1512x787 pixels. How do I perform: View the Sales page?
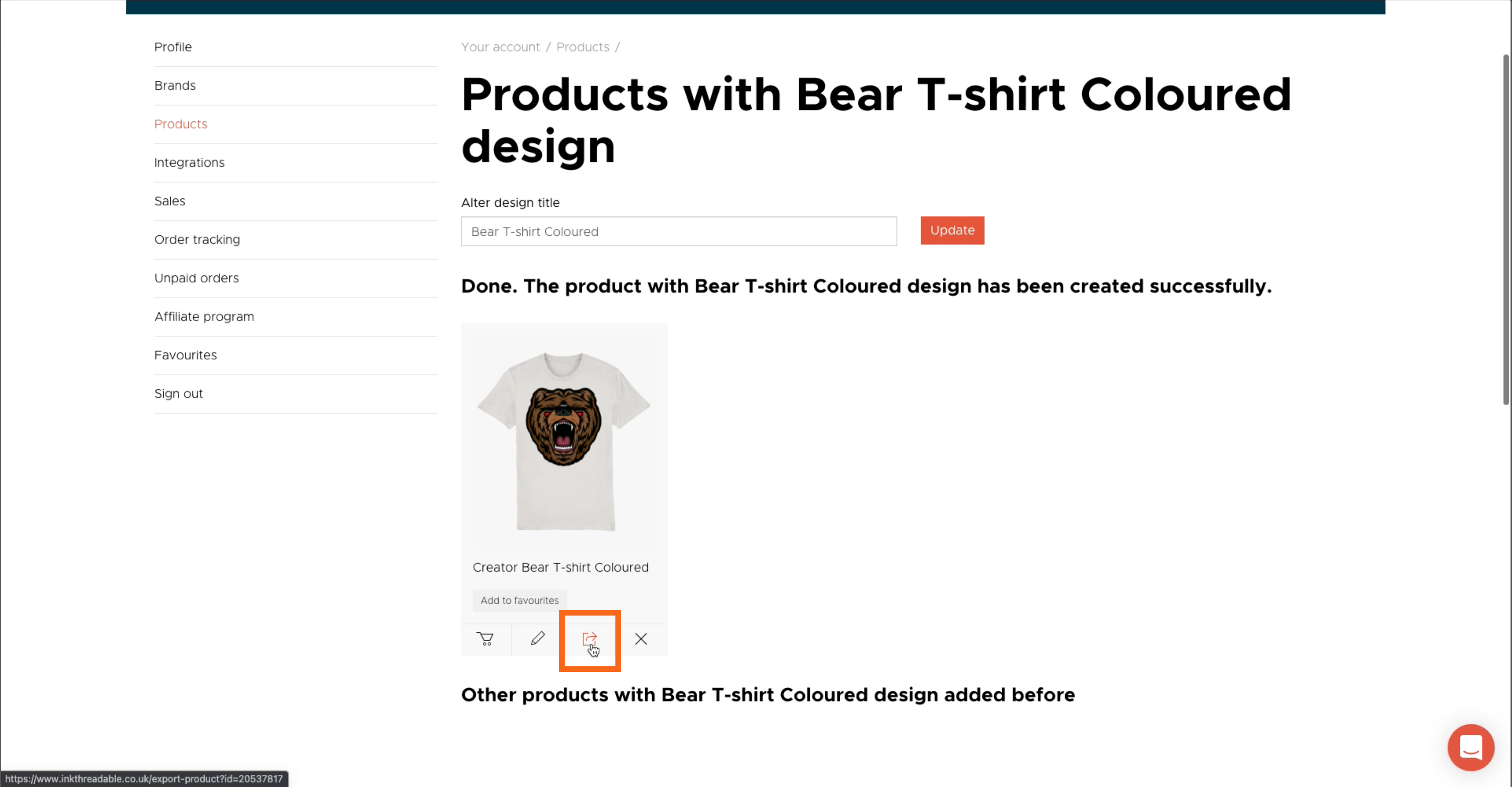click(170, 201)
